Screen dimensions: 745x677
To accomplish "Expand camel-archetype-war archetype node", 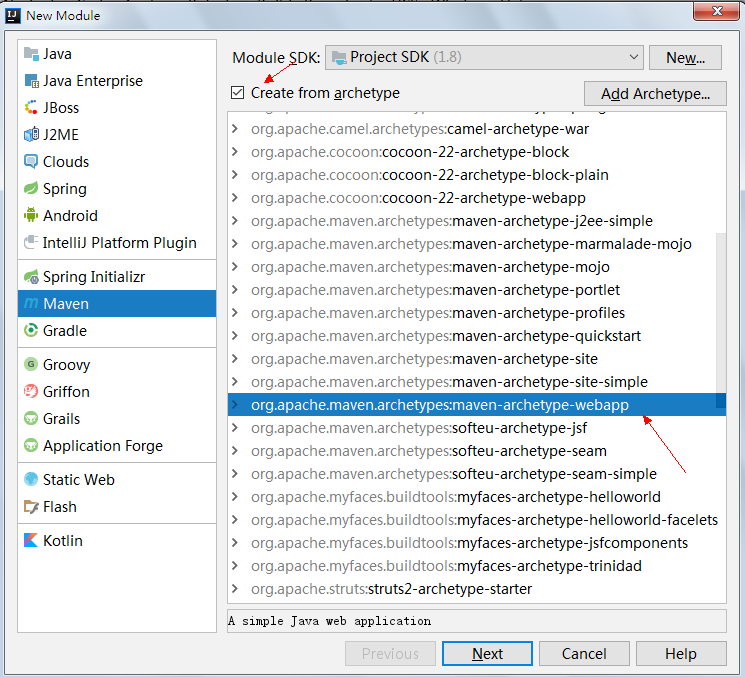I will tap(235, 129).
